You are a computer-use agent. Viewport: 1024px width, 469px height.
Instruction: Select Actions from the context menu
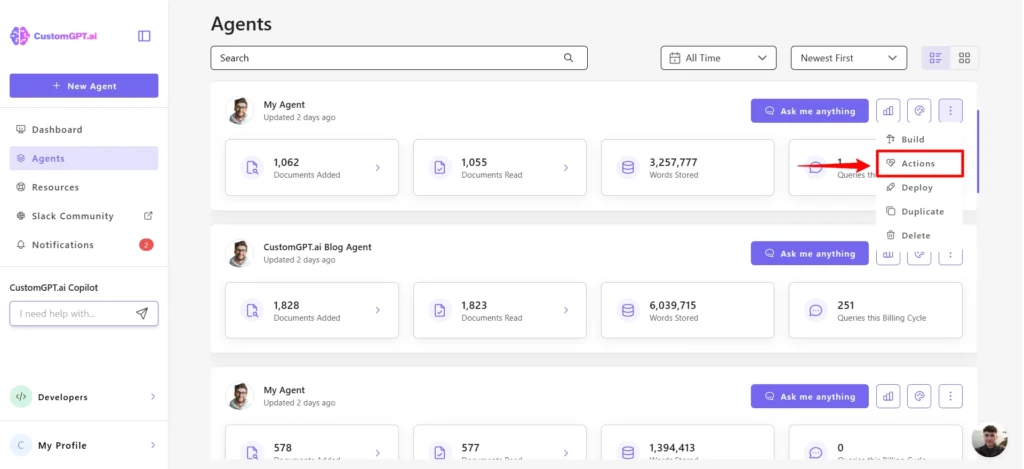tap(918, 163)
